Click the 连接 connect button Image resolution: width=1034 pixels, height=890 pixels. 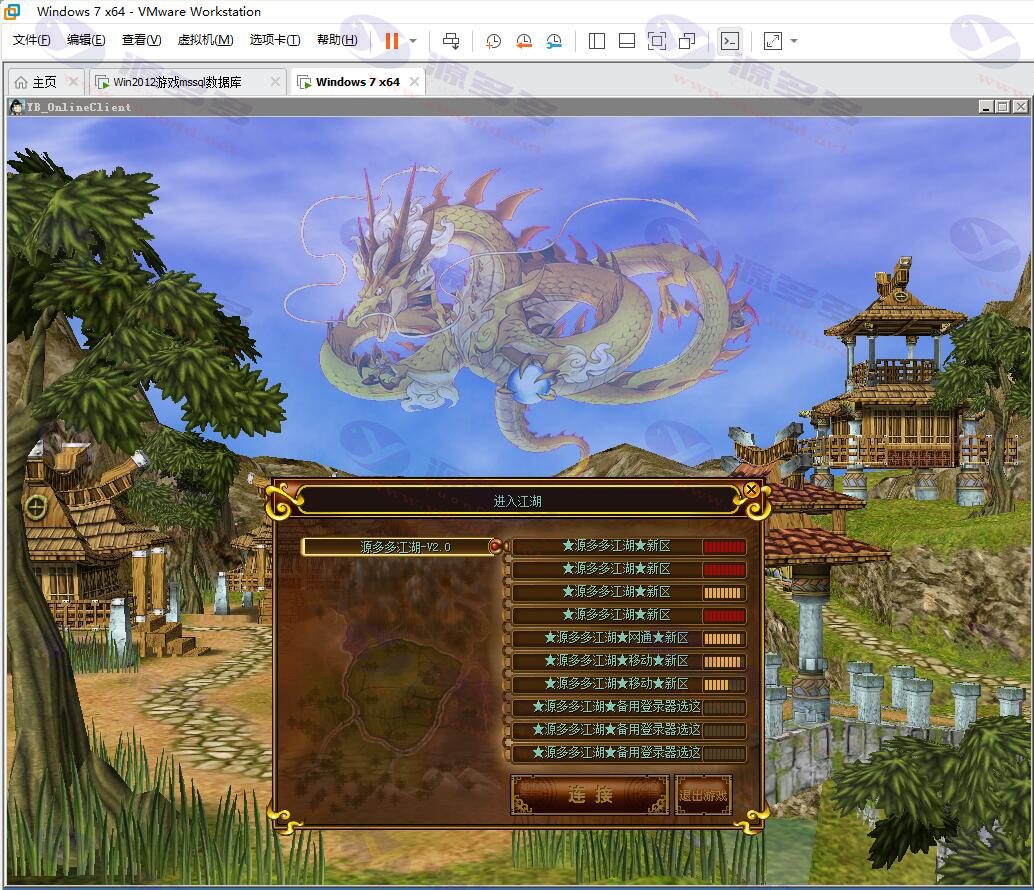(590, 794)
